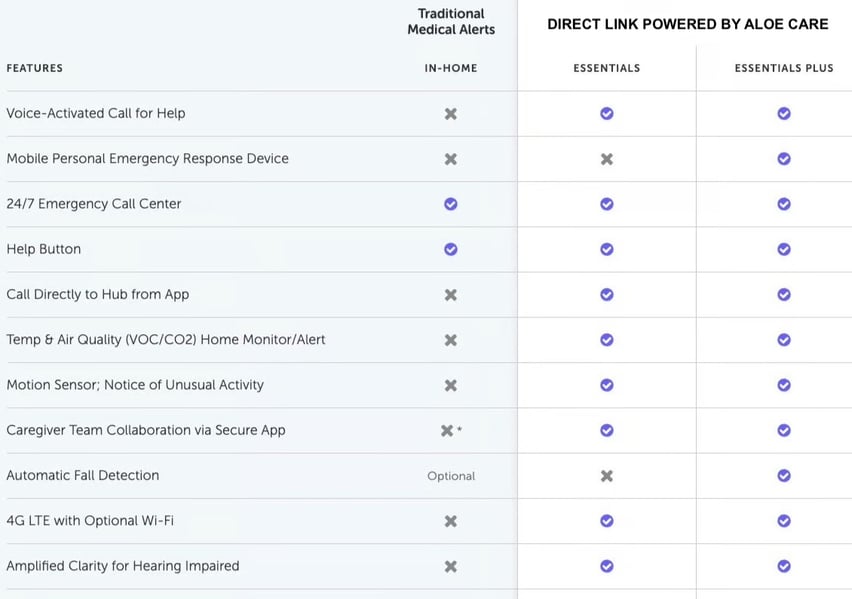Click Optional text for Automatic Fall Detection
This screenshot has width=852, height=599.
point(451,476)
